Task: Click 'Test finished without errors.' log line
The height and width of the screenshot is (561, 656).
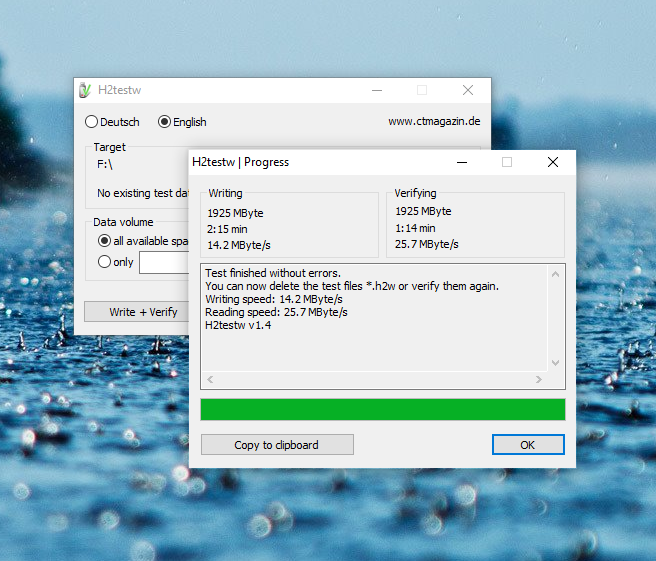Action: 273,273
